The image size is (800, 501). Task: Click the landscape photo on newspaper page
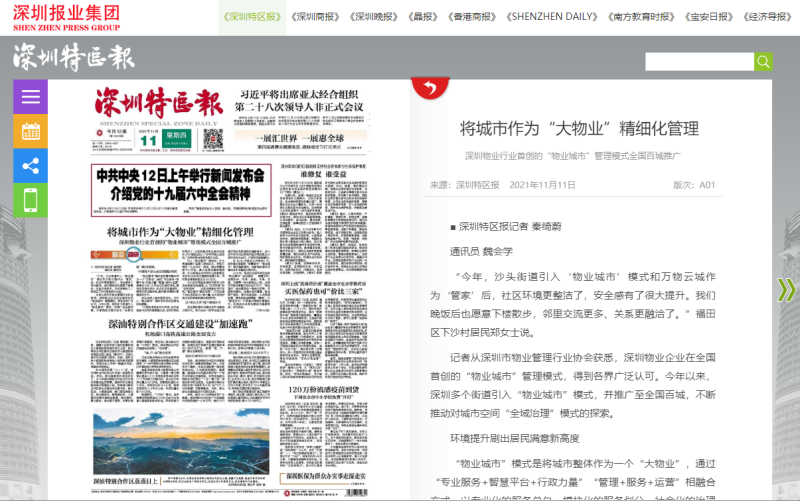point(181,442)
